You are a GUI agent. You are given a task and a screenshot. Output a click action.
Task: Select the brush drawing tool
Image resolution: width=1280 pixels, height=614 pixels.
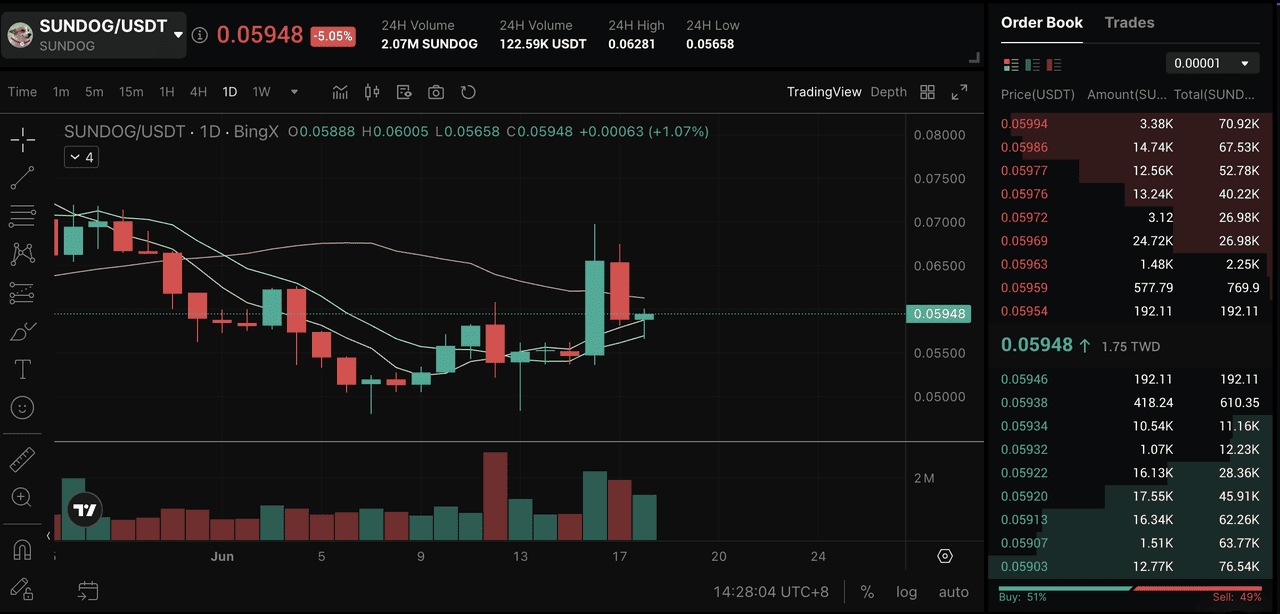(x=22, y=331)
